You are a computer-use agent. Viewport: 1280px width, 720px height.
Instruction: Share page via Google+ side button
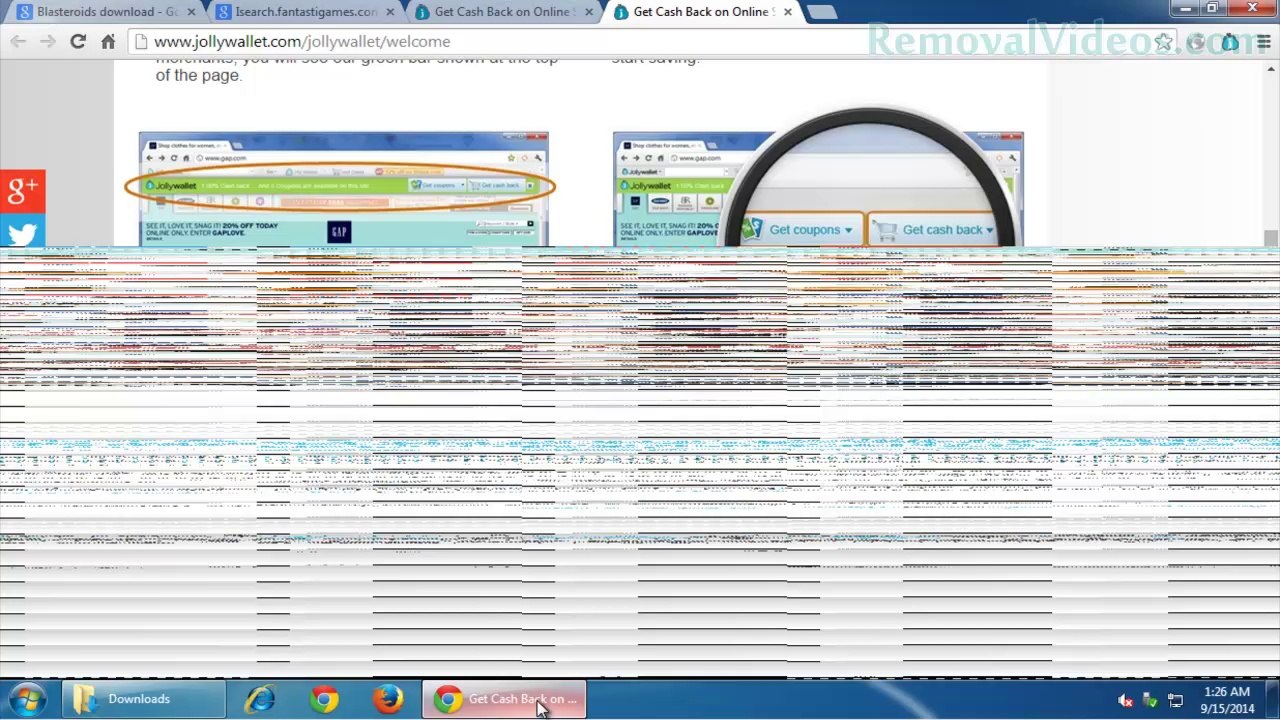pyautogui.click(x=22, y=190)
